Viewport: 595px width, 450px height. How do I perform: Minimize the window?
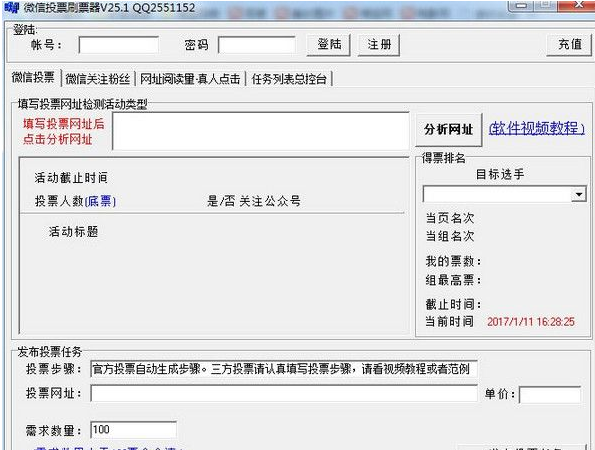coord(521,5)
